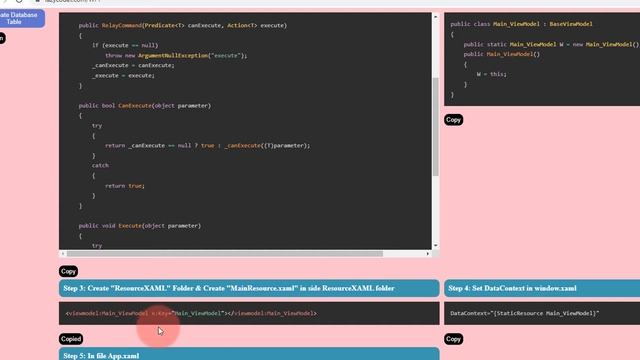Click the Copied button under Step 3 code
The width and height of the screenshot is (640, 360).
[71, 339]
